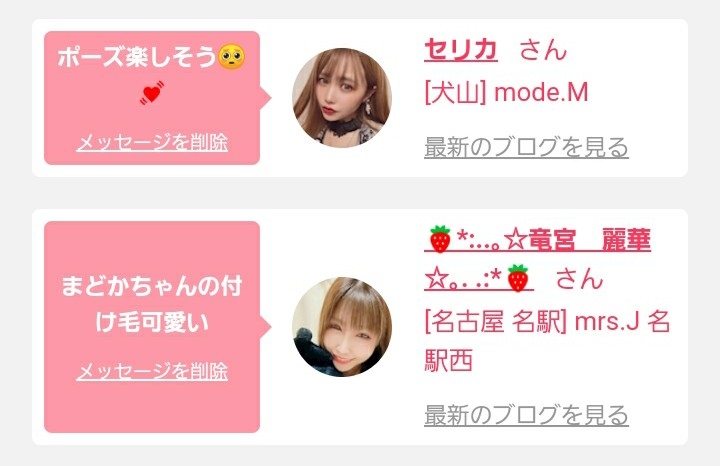Click the red heart emoji

(152, 93)
